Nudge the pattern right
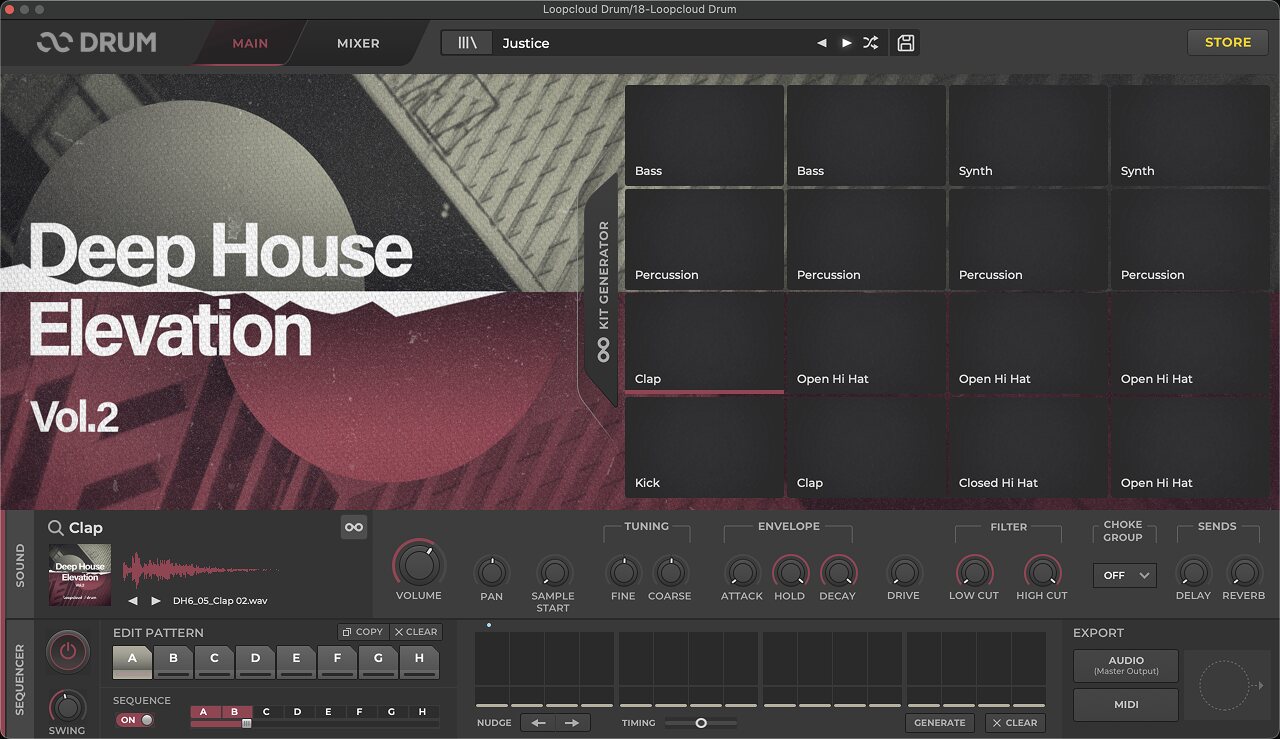Screen dimensions: 1280x739 pyautogui.click(x=572, y=722)
